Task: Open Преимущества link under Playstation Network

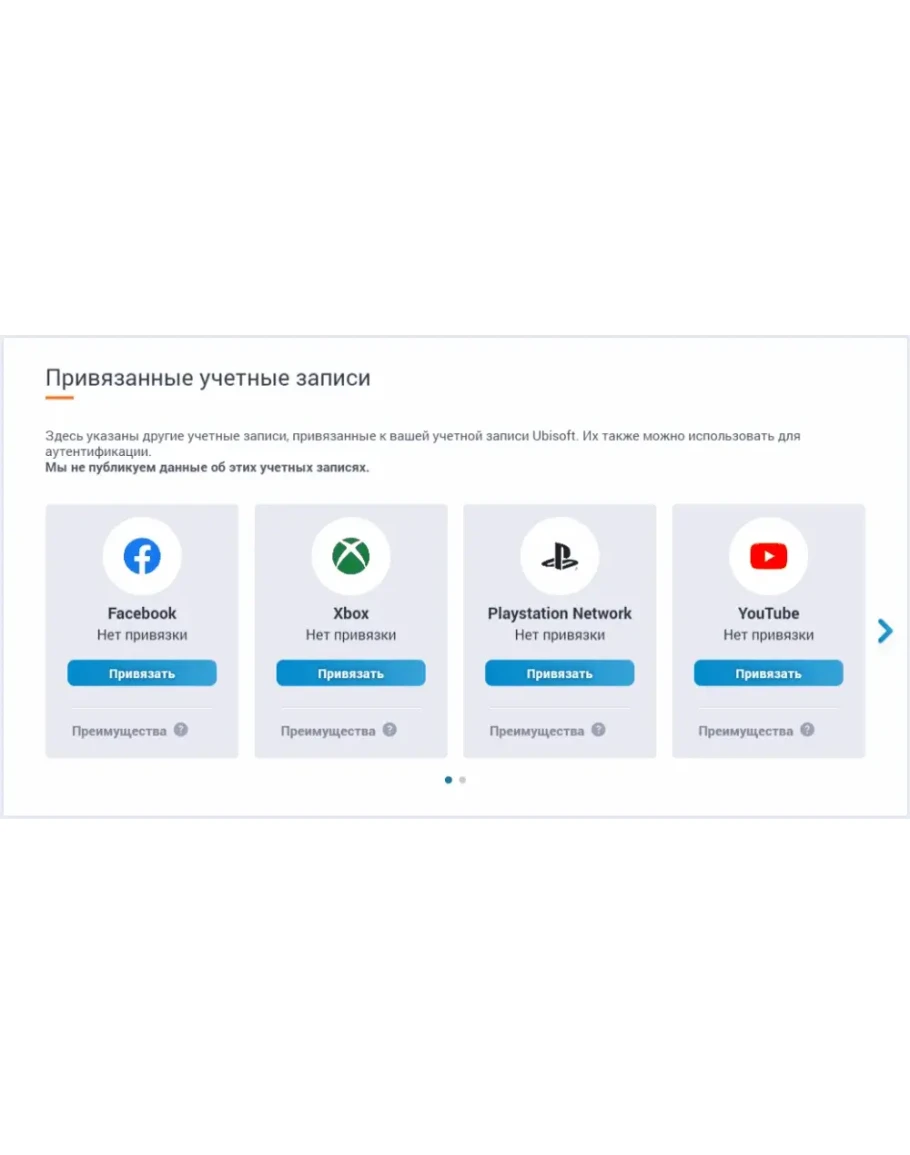Action: coord(537,731)
